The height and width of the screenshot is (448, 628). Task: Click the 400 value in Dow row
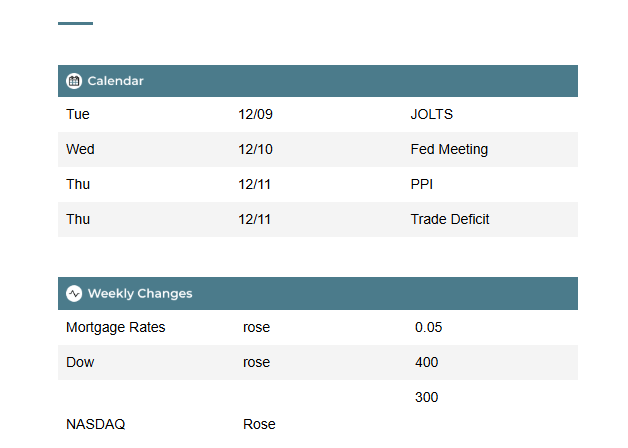coord(426,362)
